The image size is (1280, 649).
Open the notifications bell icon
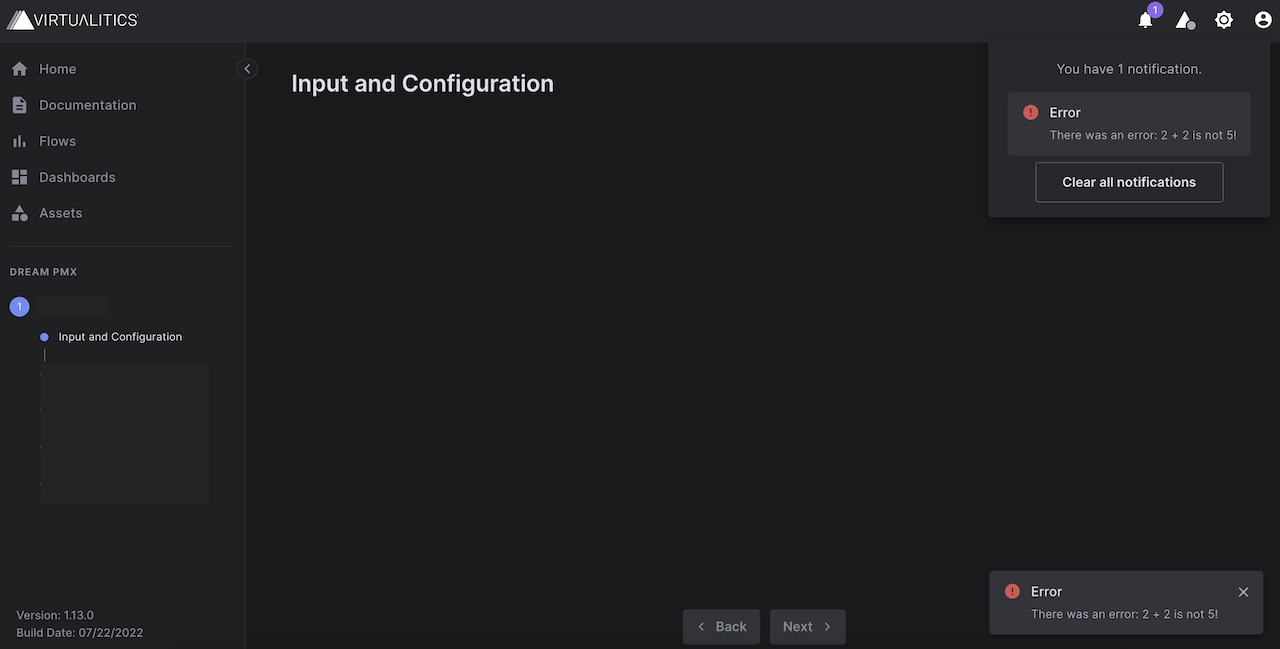pyautogui.click(x=1146, y=20)
